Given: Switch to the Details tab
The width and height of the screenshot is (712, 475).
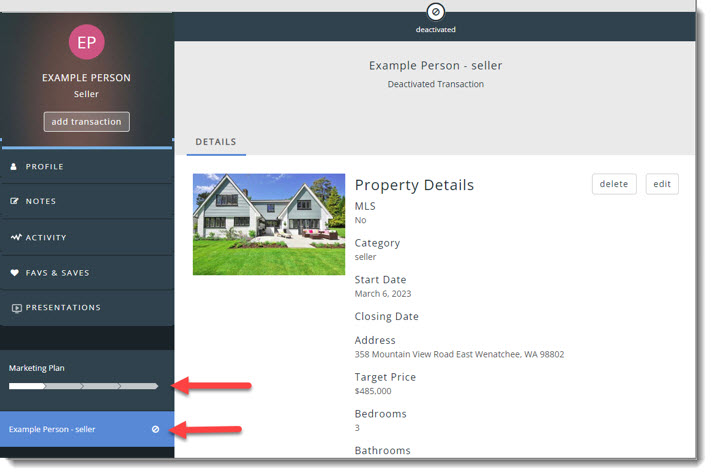Looking at the screenshot, I should point(216,142).
